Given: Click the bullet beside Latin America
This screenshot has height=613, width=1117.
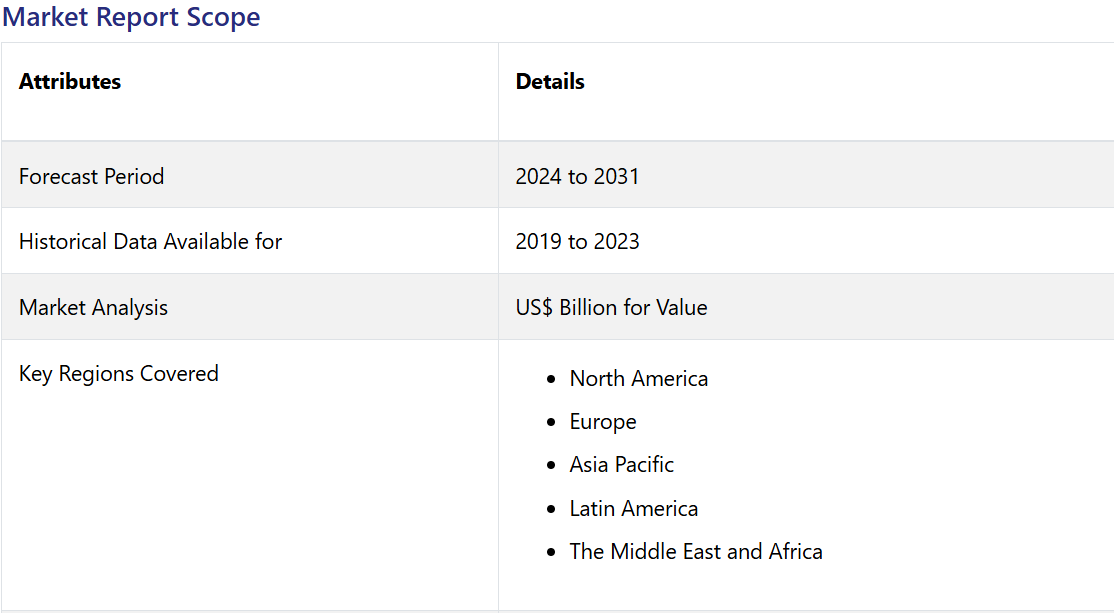Looking at the screenshot, I should click(x=551, y=510).
